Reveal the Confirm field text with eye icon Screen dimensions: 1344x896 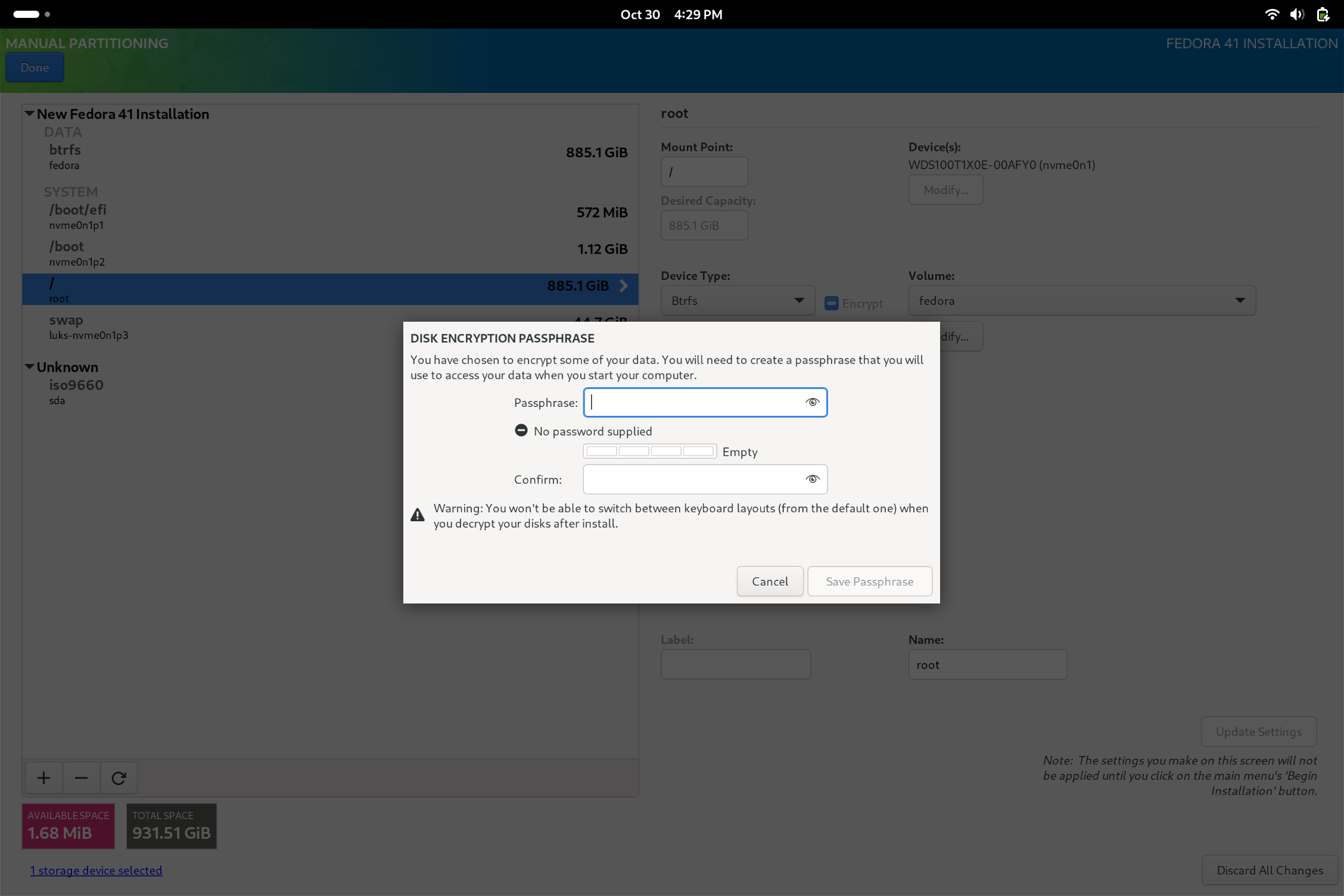pyautogui.click(x=812, y=479)
